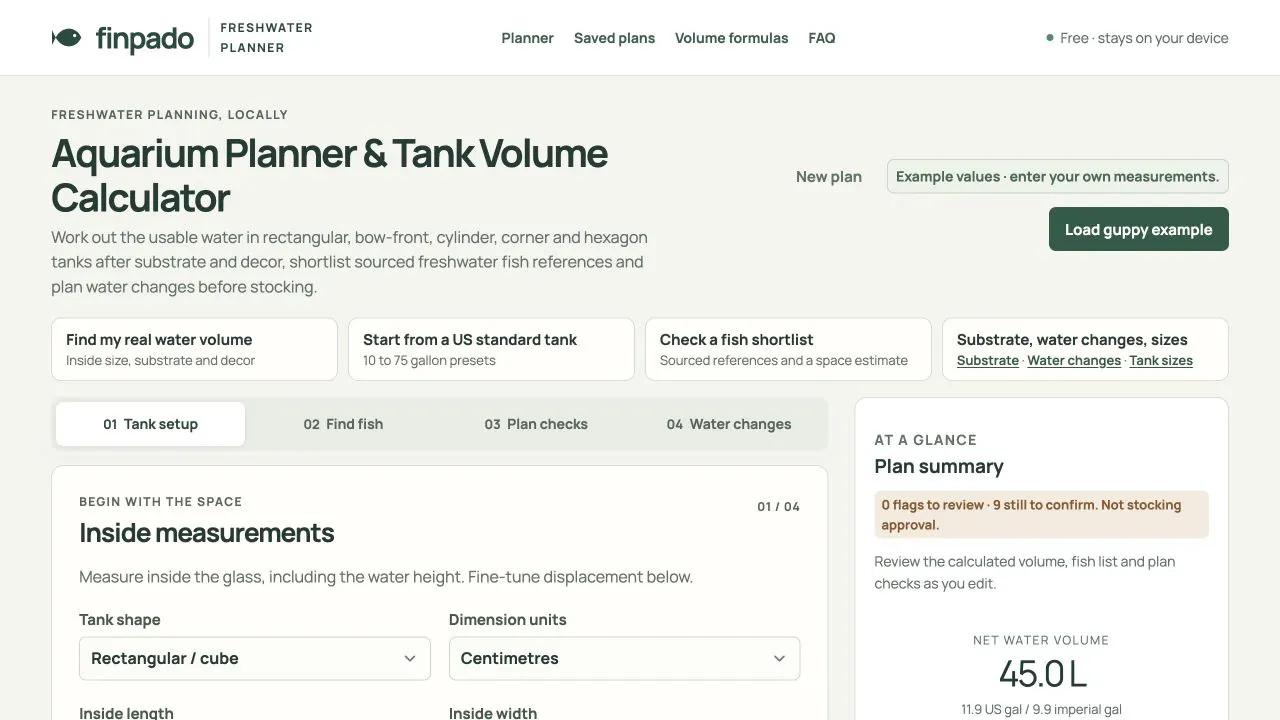Image resolution: width=1280 pixels, height=720 pixels.
Task: Click the 'Free · stays on your device' status
Action: click(x=1137, y=38)
